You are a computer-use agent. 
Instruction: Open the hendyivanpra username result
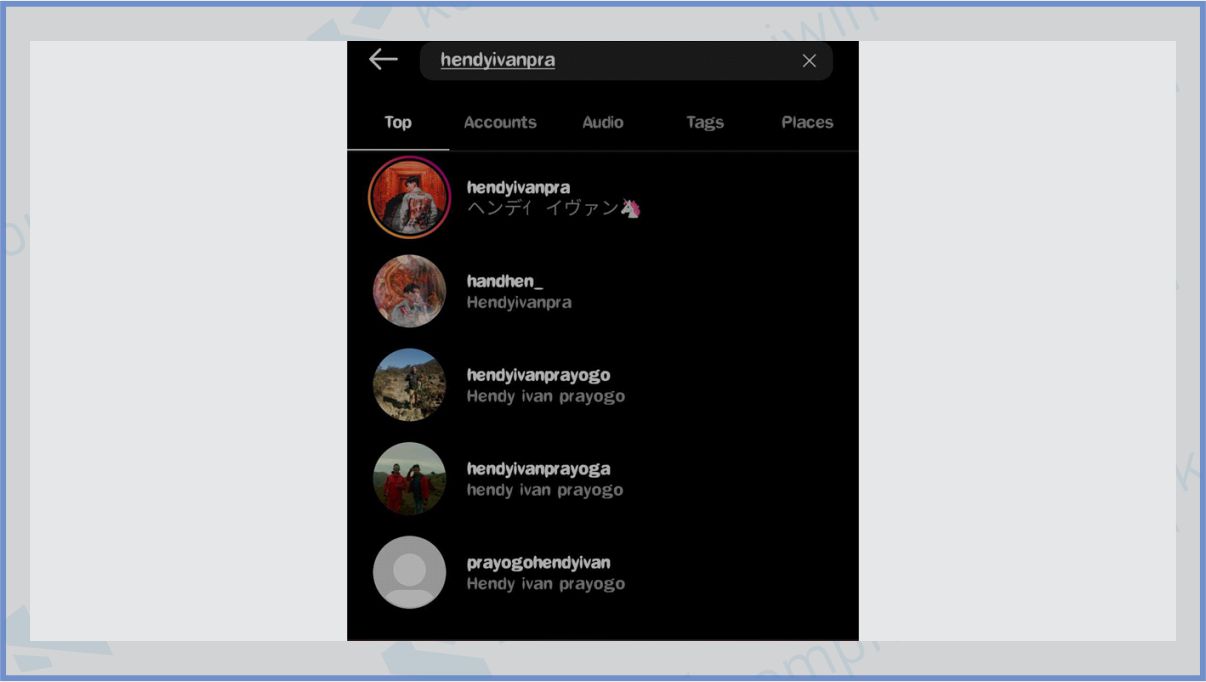[518, 187]
